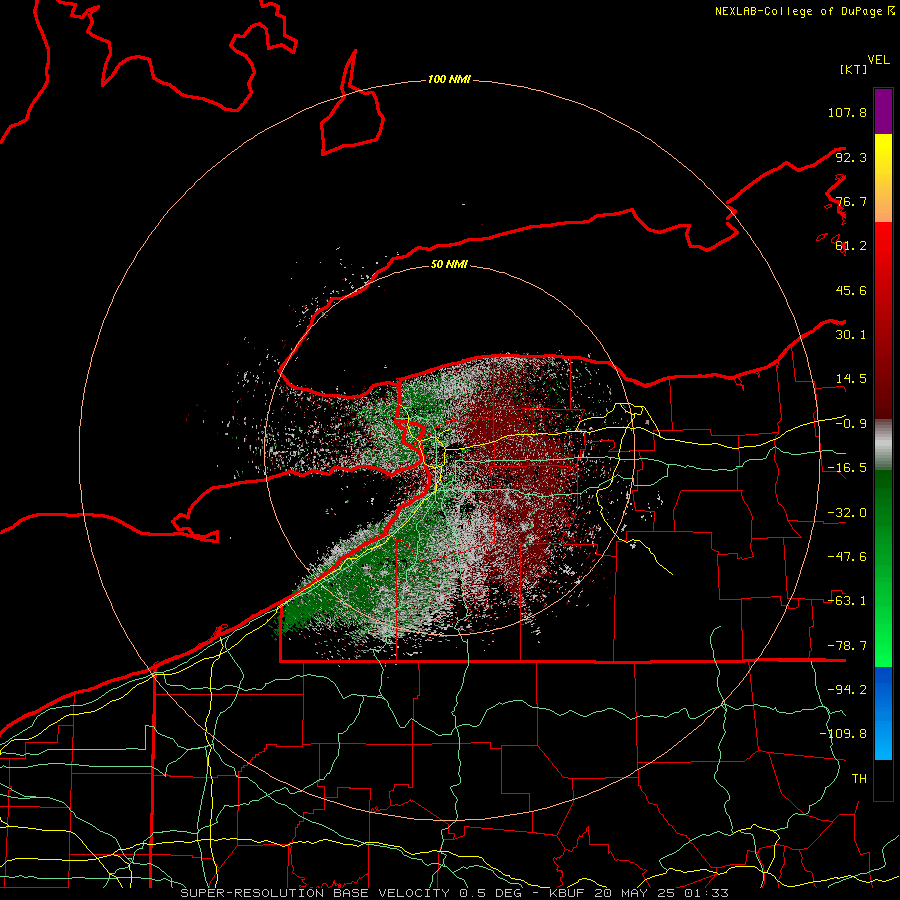Click the -63.1 legend value

click(x=847, y=601)
